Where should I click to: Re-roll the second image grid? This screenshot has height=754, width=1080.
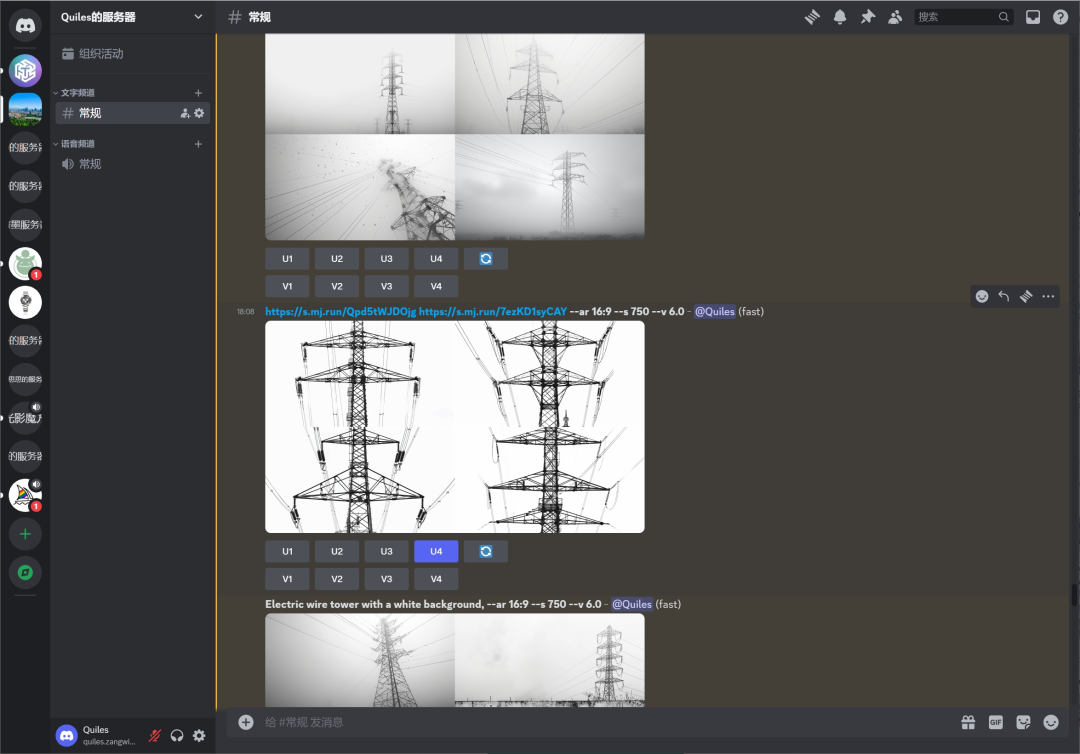[x=486, y=552]
